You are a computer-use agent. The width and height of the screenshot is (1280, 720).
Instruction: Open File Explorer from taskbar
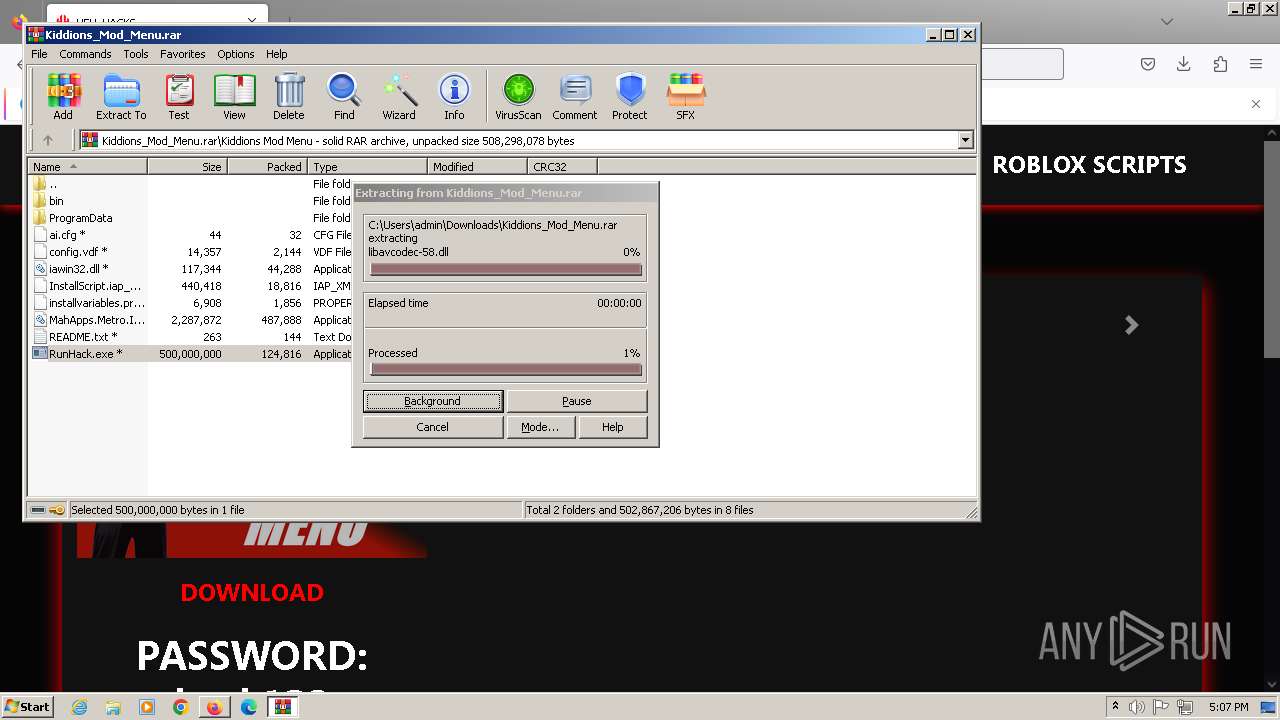[x=113, y=707]
